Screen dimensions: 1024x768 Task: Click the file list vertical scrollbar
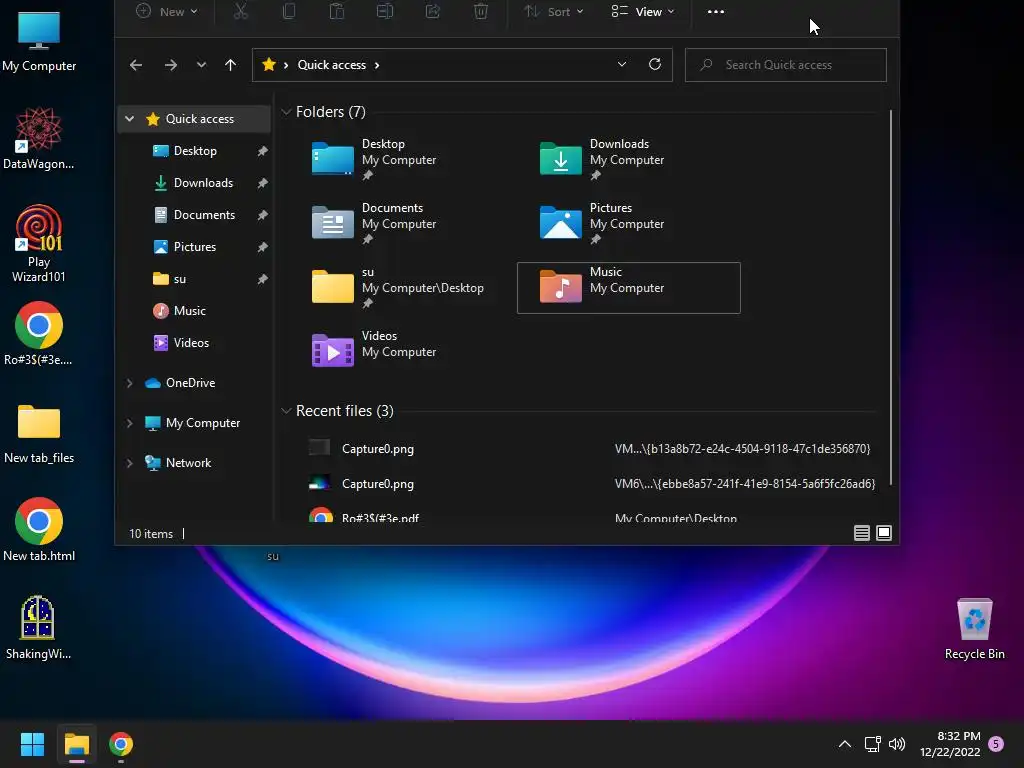tap(891, 298)
